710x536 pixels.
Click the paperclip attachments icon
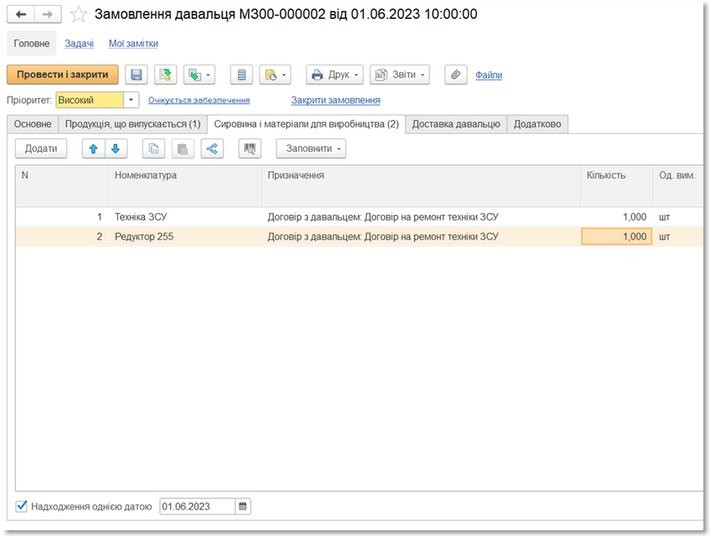click(x=455, y=75)
